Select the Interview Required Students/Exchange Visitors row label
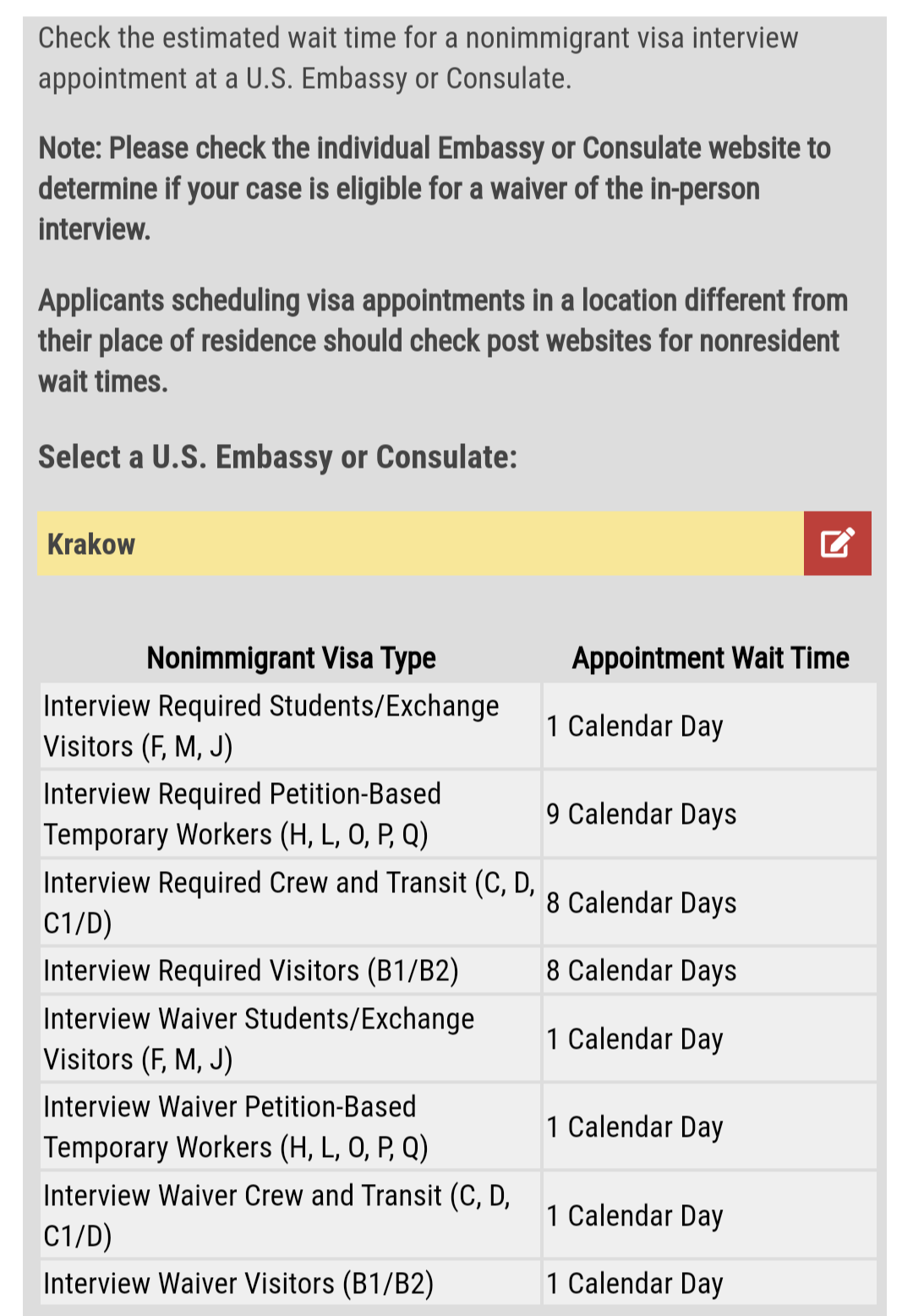Image resolution: width=913 pixels, height=1316 pixels. [271, 726]
